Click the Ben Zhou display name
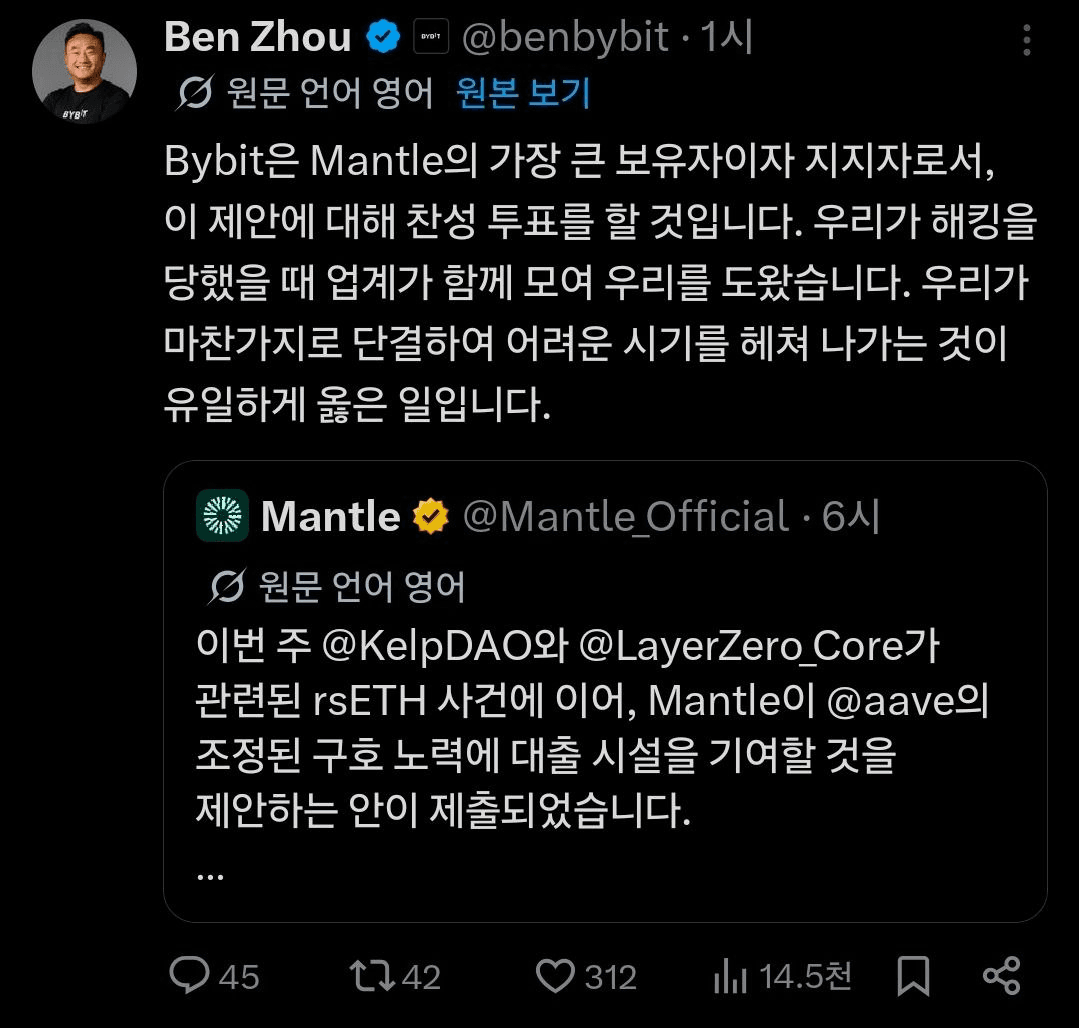 [257, 37]
